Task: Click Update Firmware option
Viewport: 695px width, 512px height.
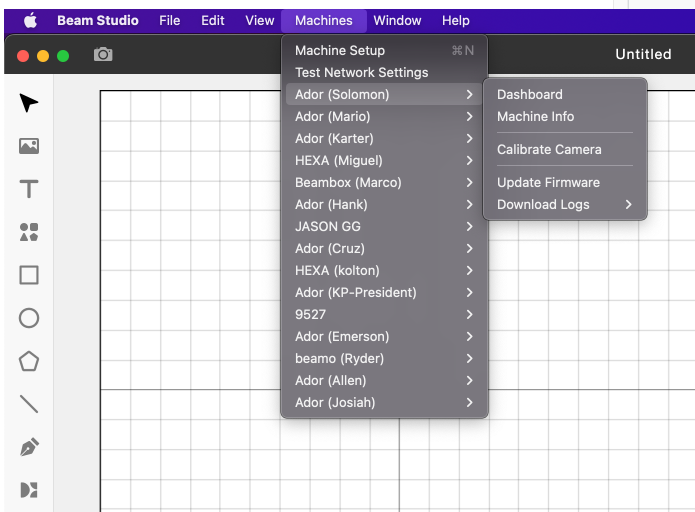Action: pyautogui.click(x=548, y=182)
